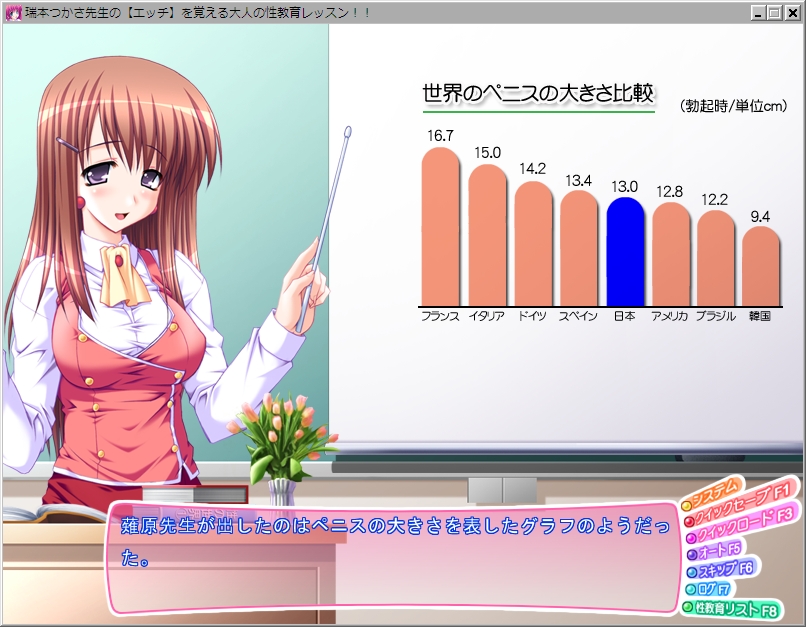Screen dimensions: 806x627
Task: Click the game icon in the title bar
Action: pyautogui.click(x=13, y=13)
